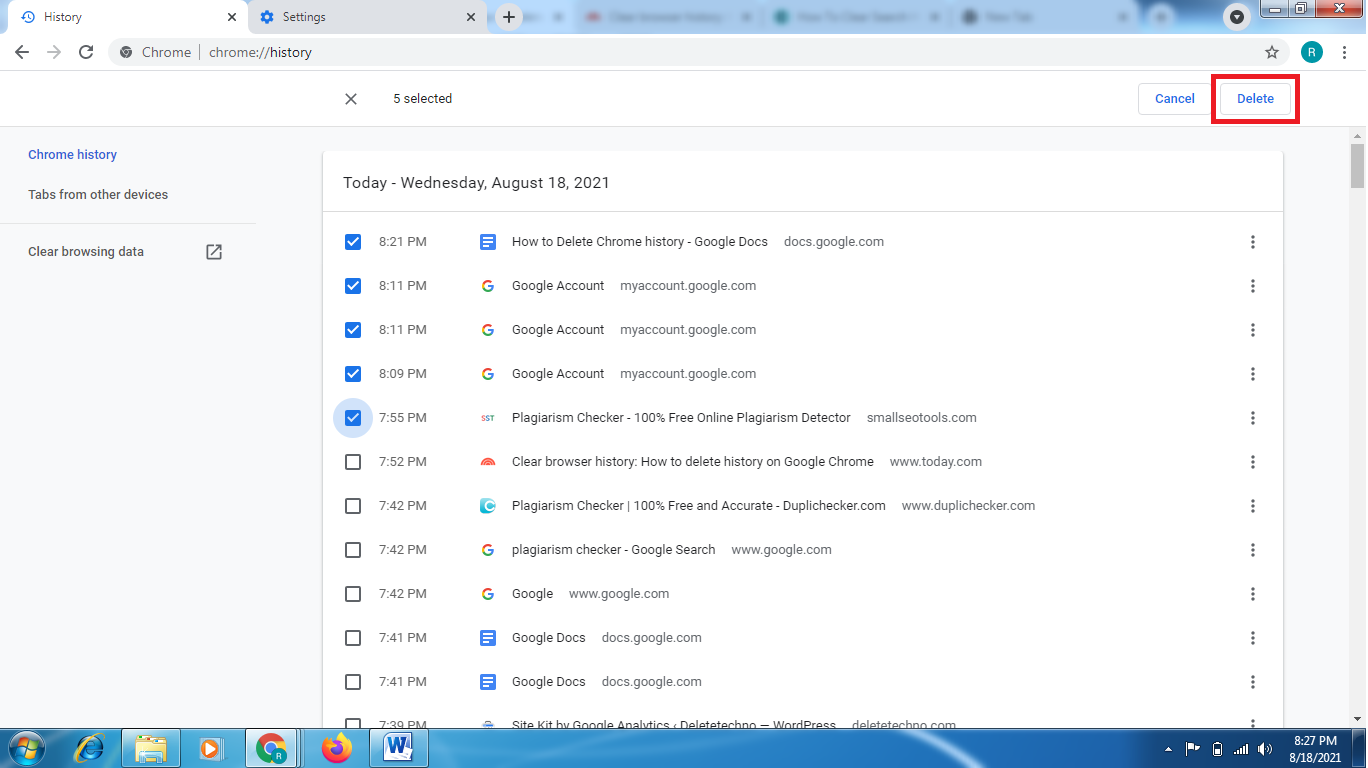Click the Cancel button

coord(1175,99)
